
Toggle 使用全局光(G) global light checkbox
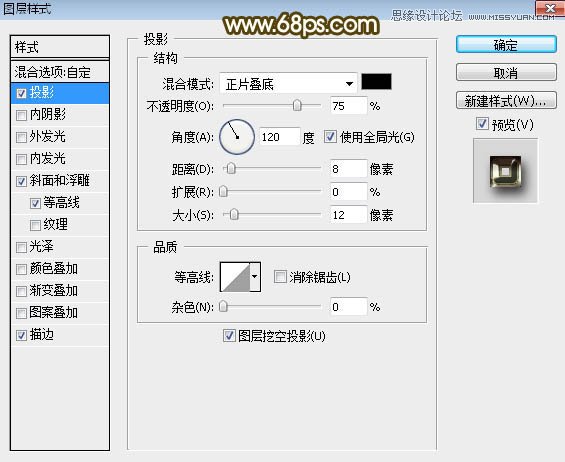point(330,137)
